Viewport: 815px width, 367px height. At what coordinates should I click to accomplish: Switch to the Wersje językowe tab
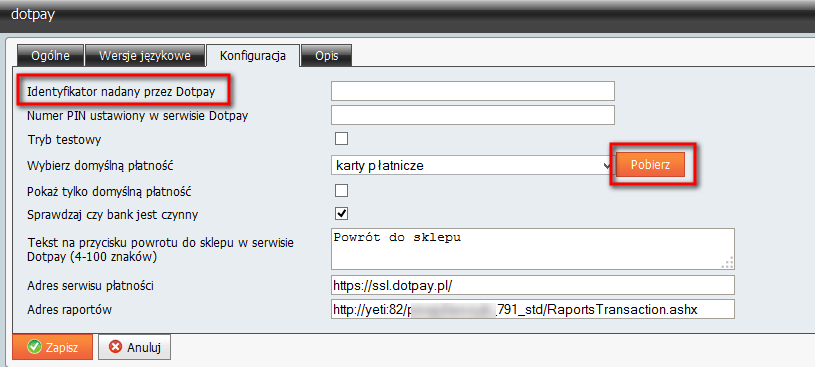point(145,56)
